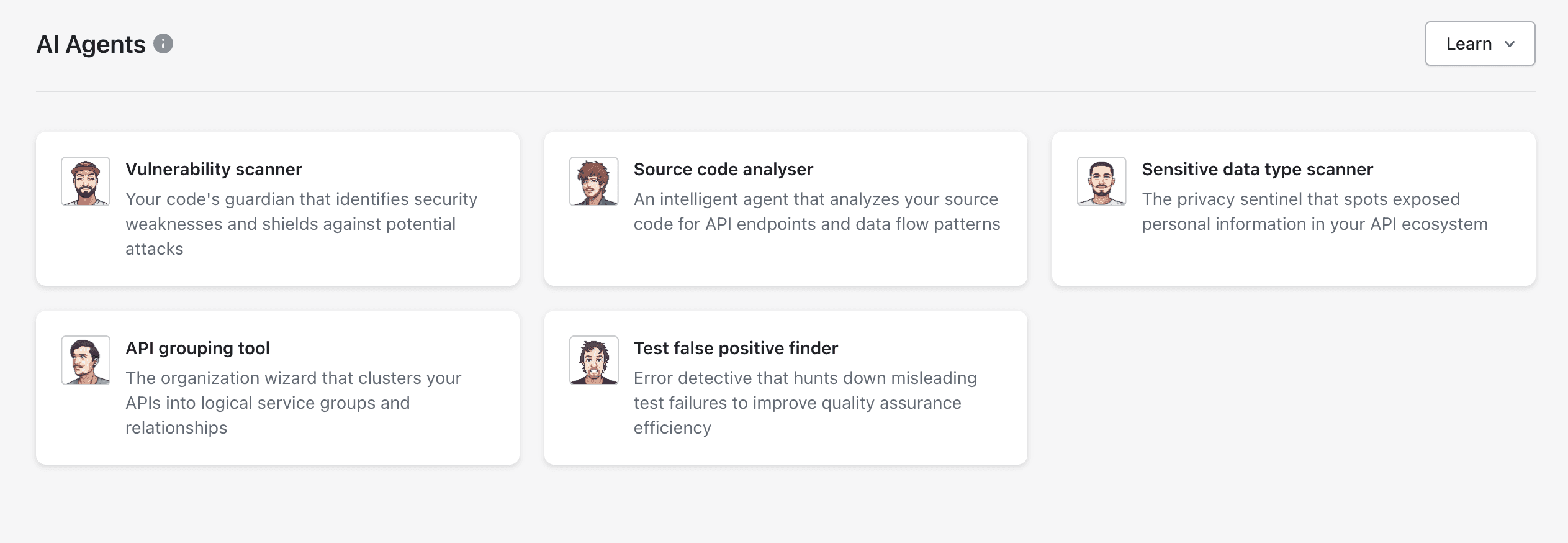
Task: Open the Source code analyser title
Action: [723, 169]
